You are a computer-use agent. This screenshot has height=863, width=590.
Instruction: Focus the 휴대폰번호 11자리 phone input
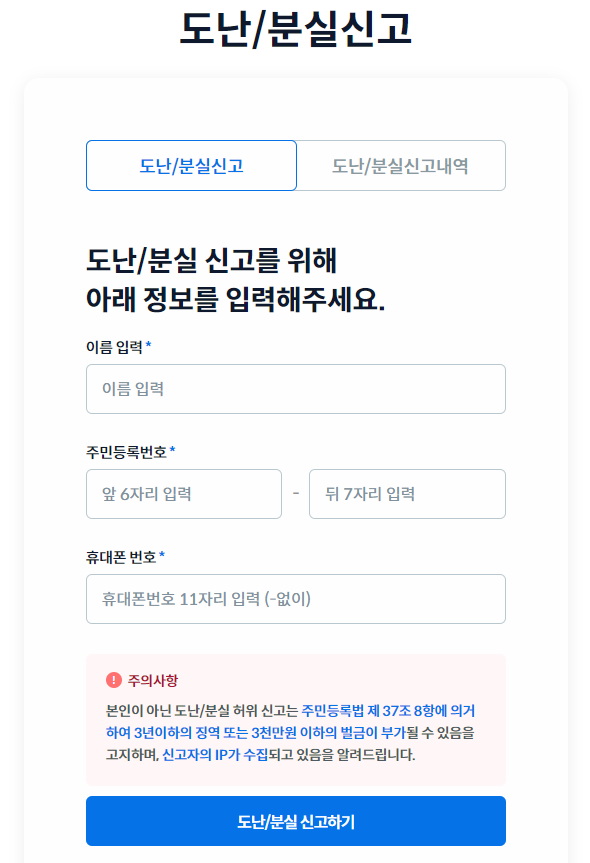296,599
